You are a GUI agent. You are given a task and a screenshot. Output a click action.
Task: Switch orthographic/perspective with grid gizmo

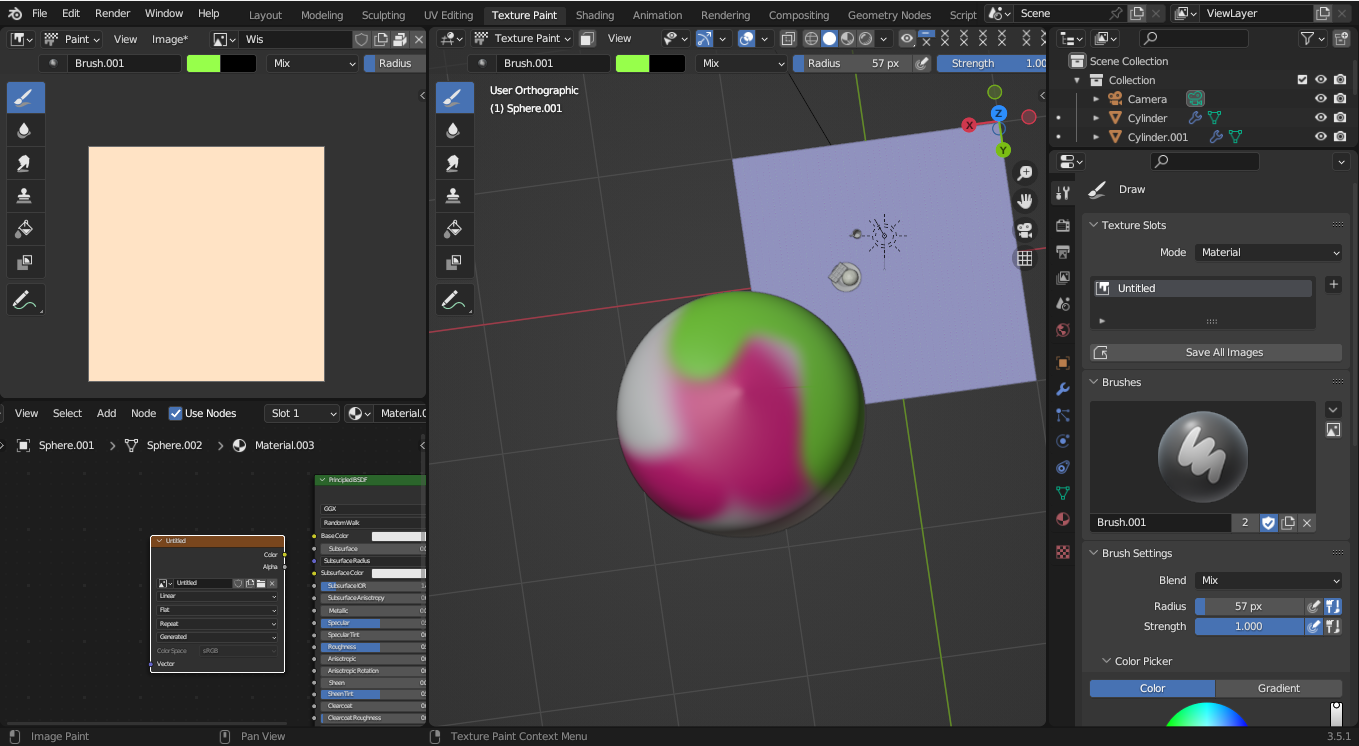pos(1024,258)
